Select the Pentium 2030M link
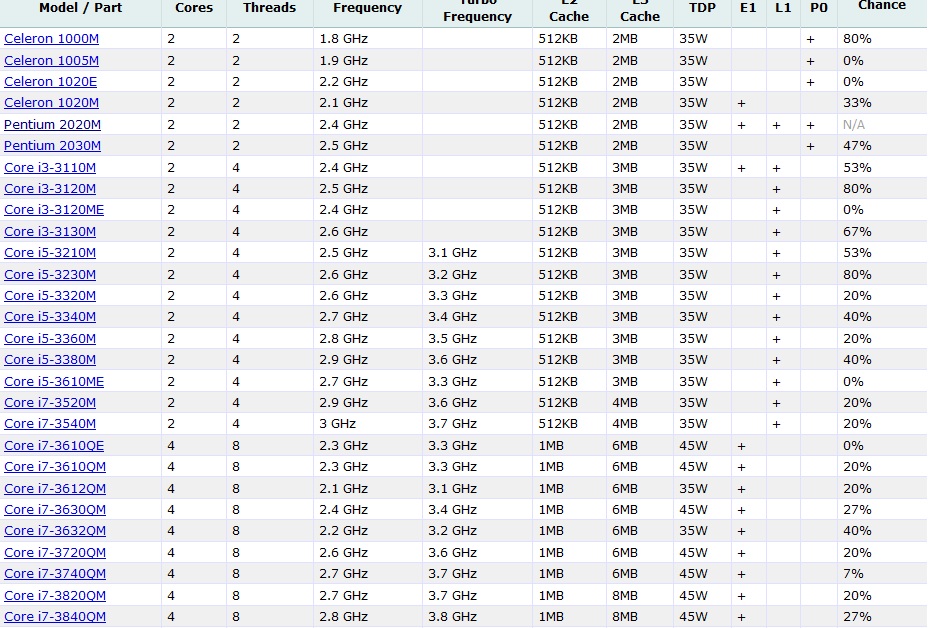949x628 pixels. 52,146
